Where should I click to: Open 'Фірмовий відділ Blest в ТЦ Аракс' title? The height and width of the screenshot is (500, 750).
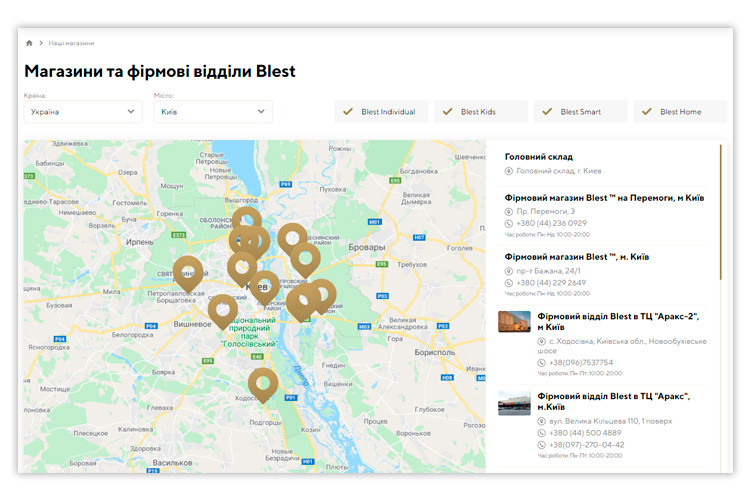(x=614, y=401)
